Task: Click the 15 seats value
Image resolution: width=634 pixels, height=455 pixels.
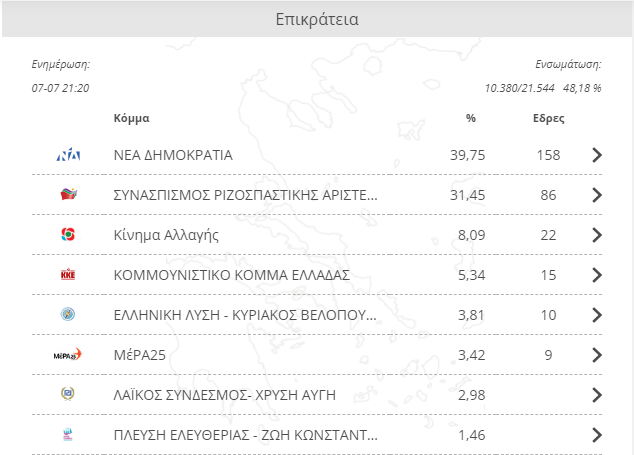Action: tap(548, 275)
